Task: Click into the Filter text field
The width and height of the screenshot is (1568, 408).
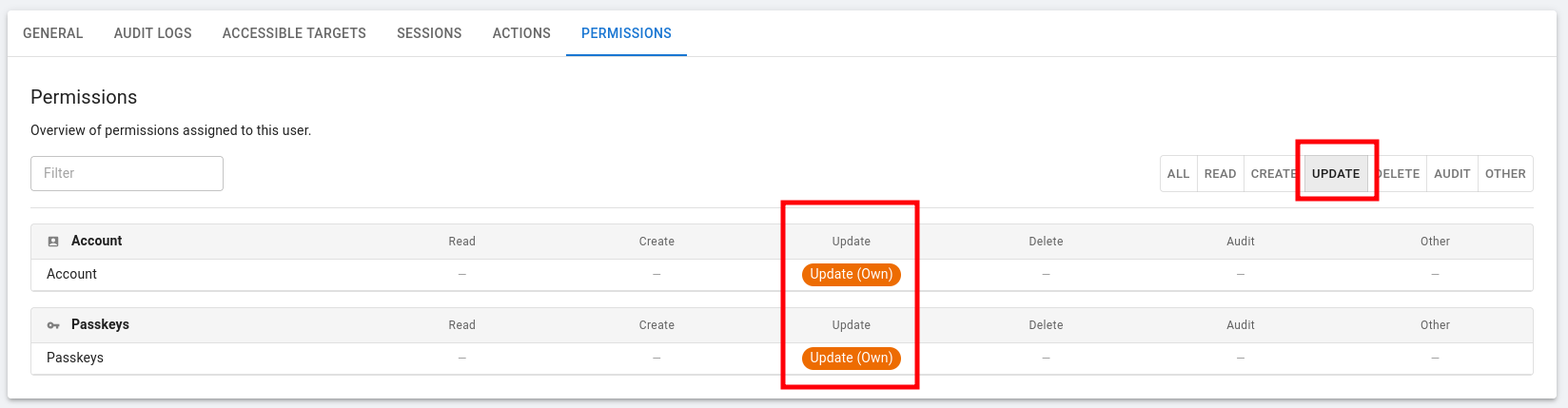Action: [x=127, y=173]
